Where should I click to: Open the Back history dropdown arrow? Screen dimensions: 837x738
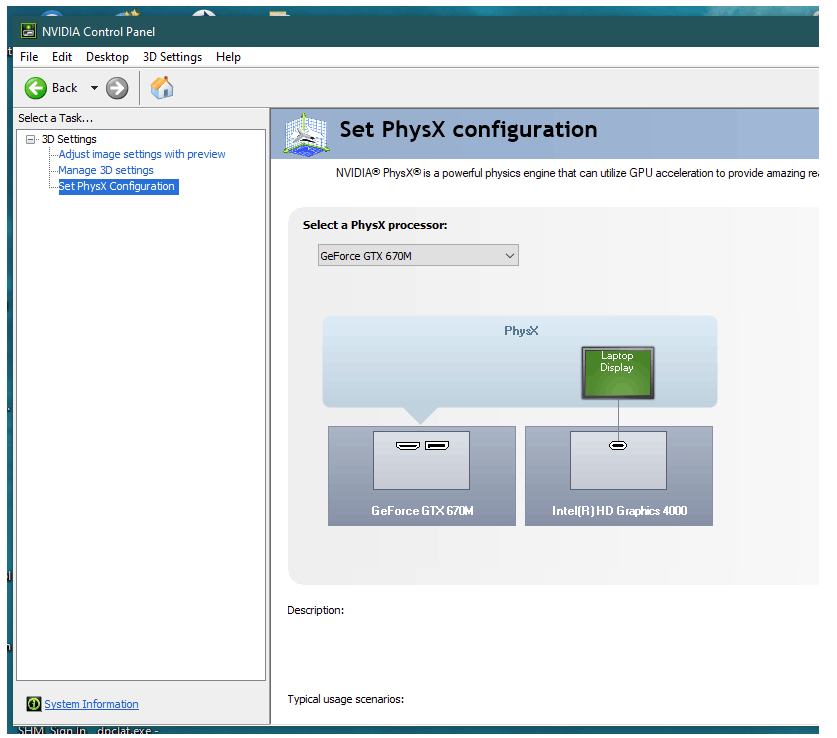94,88
